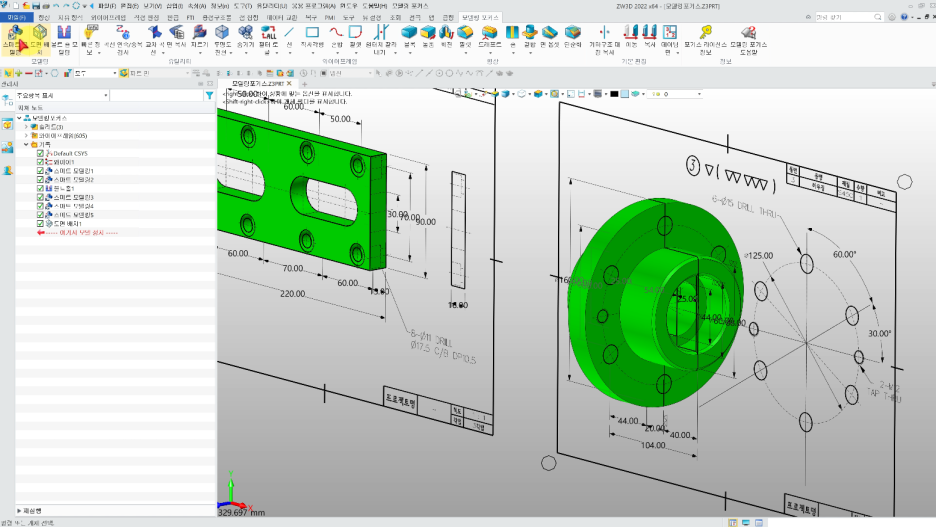The image size is (936, 527).
Task: Select the 직사각형 rectangle tool
Action: [x=312, y=36]
